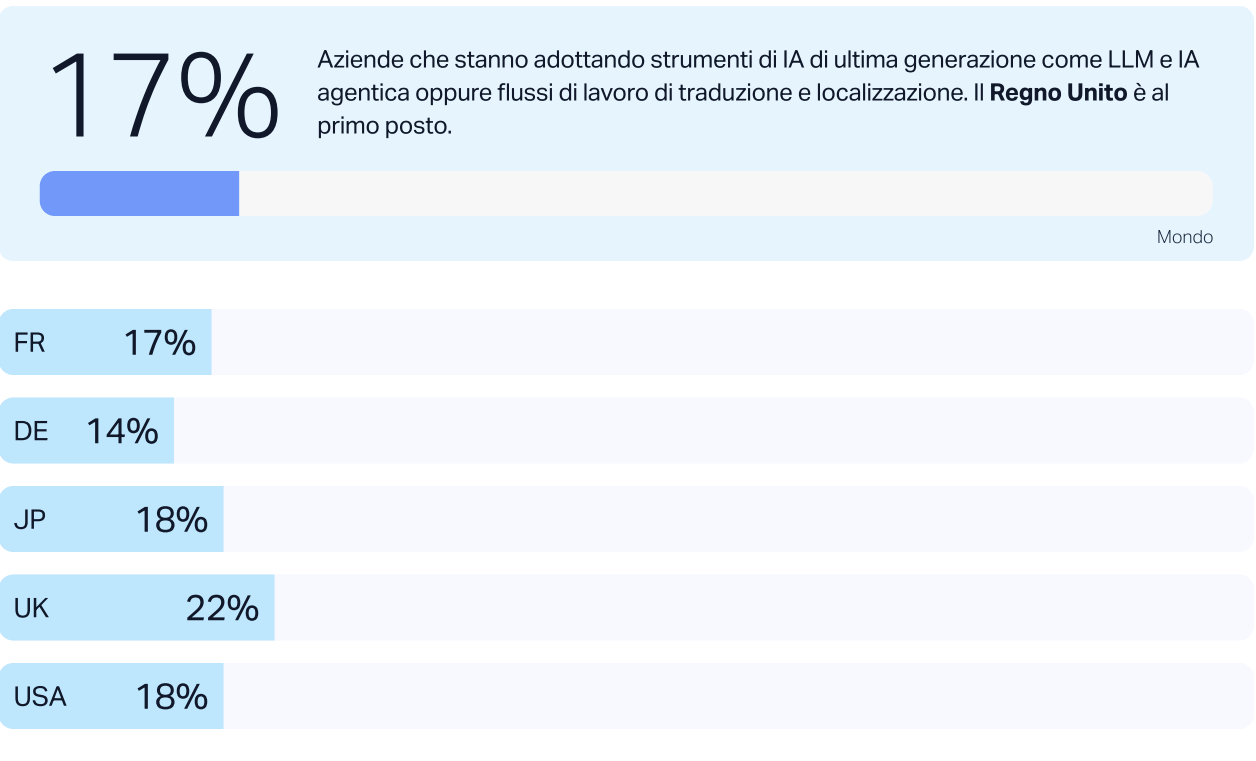The image size is (1256, 761).
Task: Click the 18% value in JP bar
Action: [x=172, y=520]
